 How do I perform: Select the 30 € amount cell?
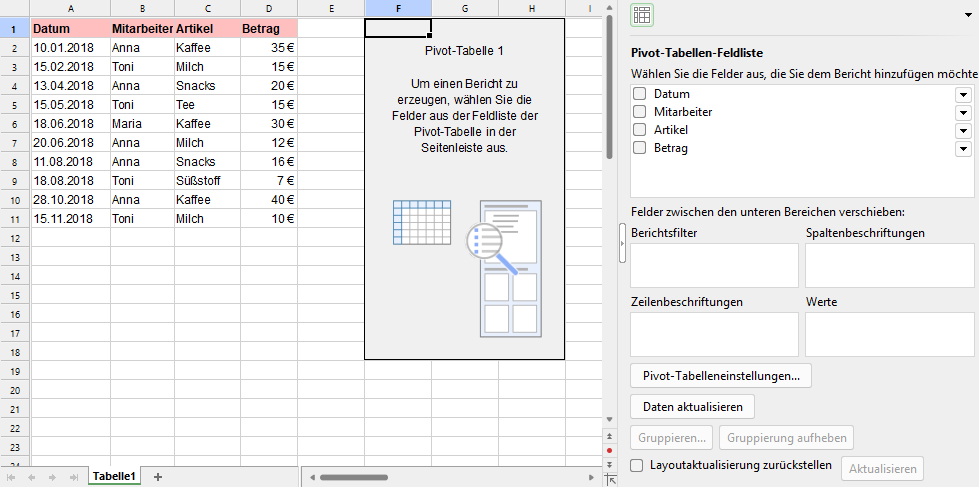click(269, 124)
